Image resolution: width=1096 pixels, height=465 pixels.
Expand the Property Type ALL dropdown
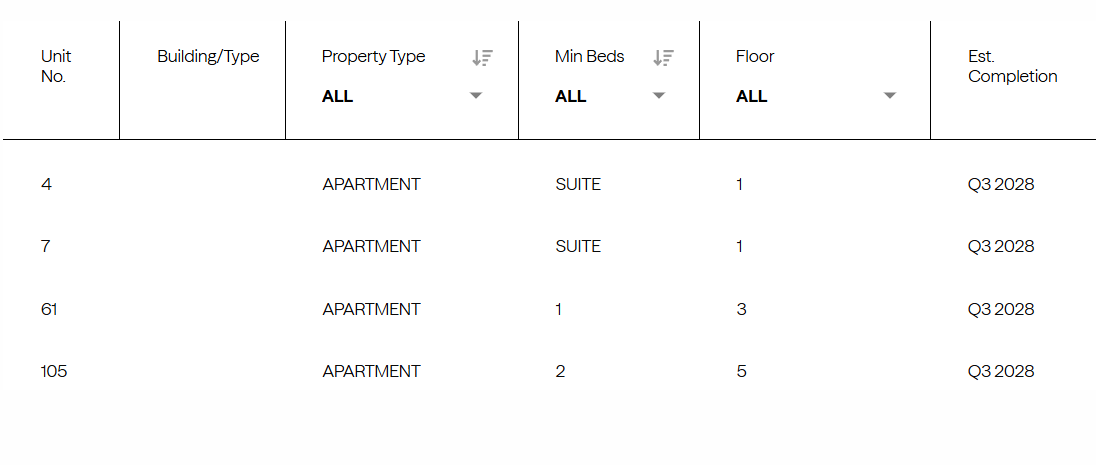click(x=476, y=96)
